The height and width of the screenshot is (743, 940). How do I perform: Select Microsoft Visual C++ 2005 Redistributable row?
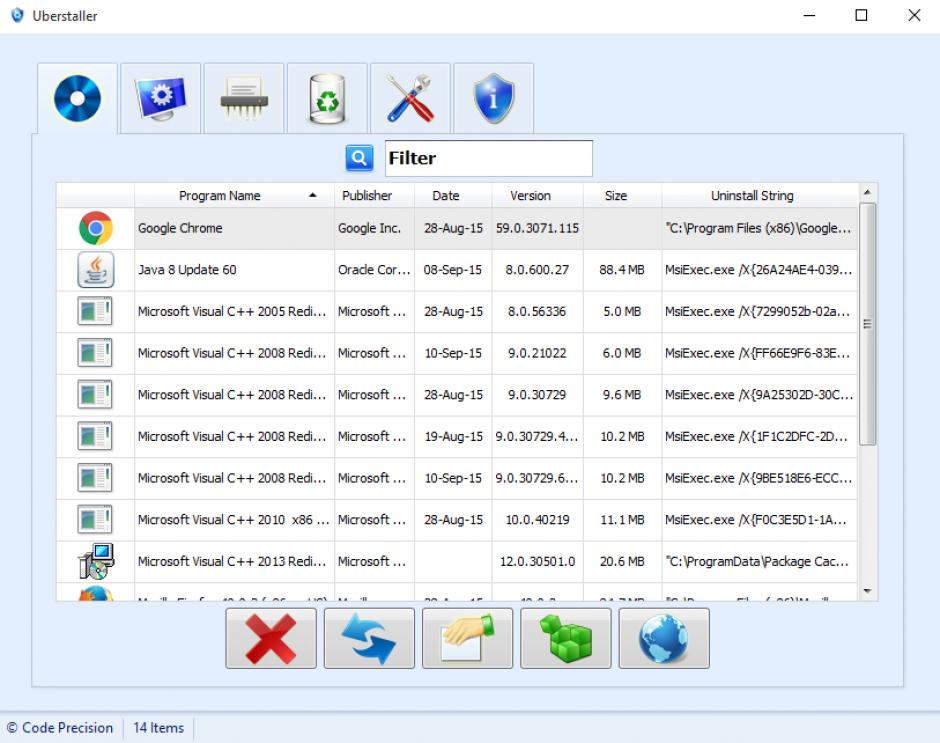pyautogui.click(x=457, y=312)
